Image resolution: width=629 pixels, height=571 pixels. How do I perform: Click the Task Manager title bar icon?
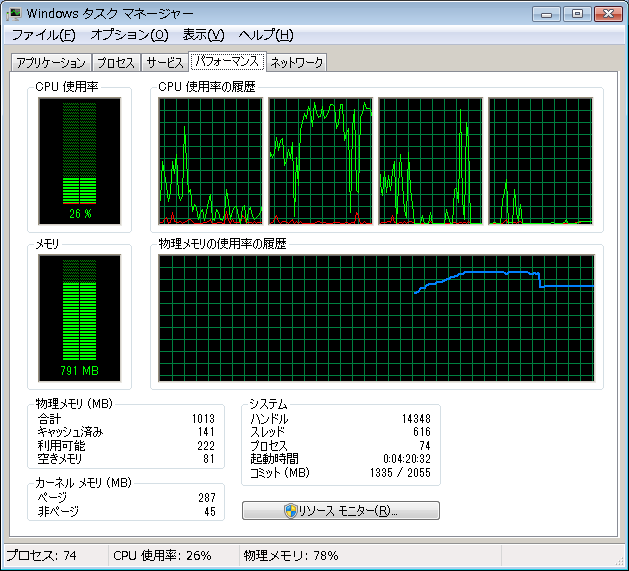click(x=14, y=14)
